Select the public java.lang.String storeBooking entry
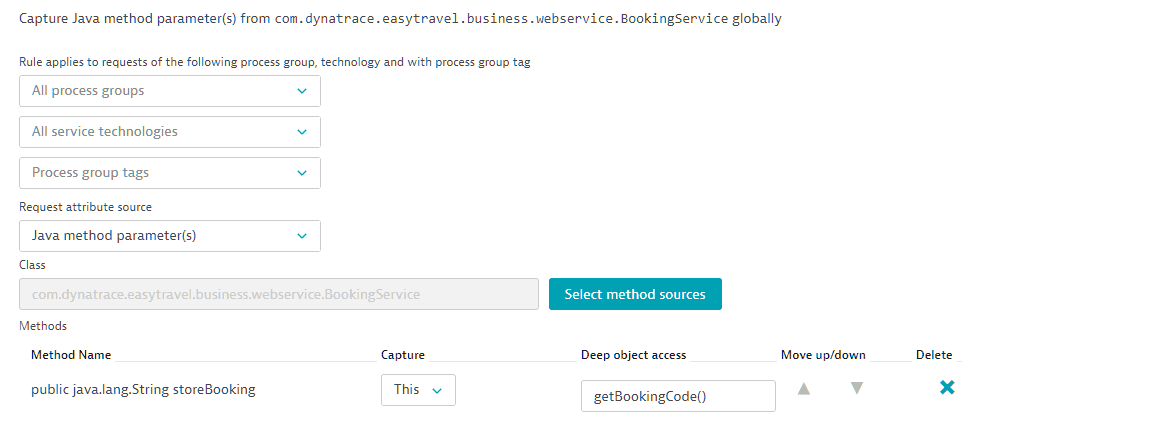1157x424 pixels. click(x=143, y=390)
